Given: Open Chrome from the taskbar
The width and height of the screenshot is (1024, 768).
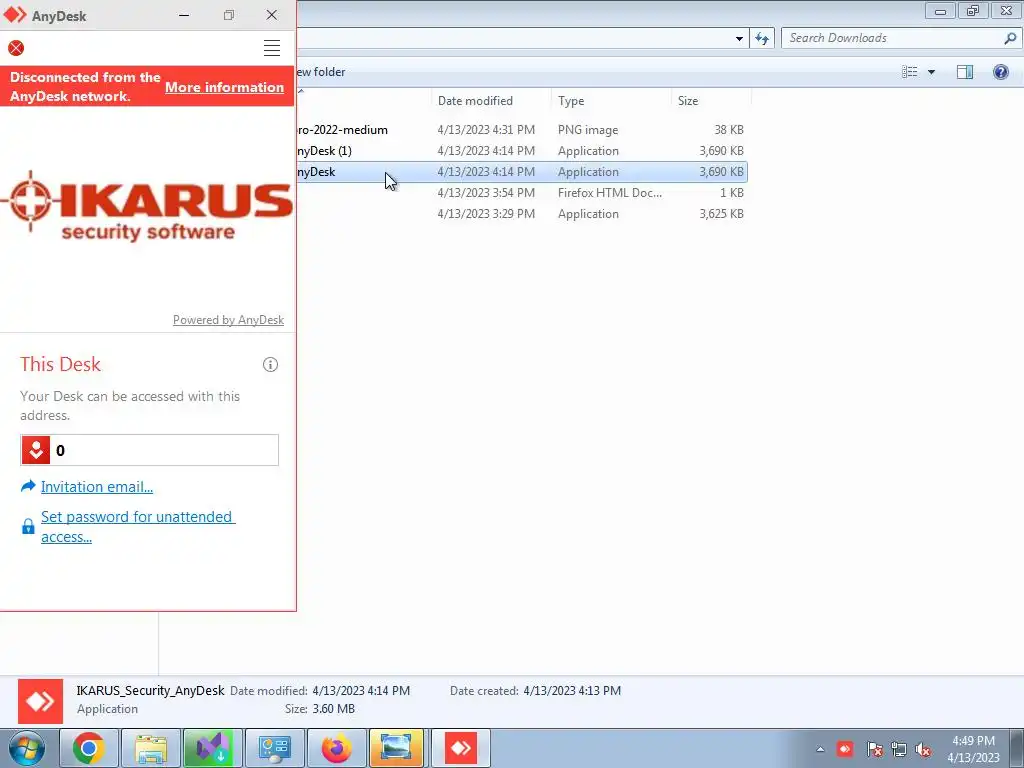Looking at the screenshot, I should pos(89,748).
